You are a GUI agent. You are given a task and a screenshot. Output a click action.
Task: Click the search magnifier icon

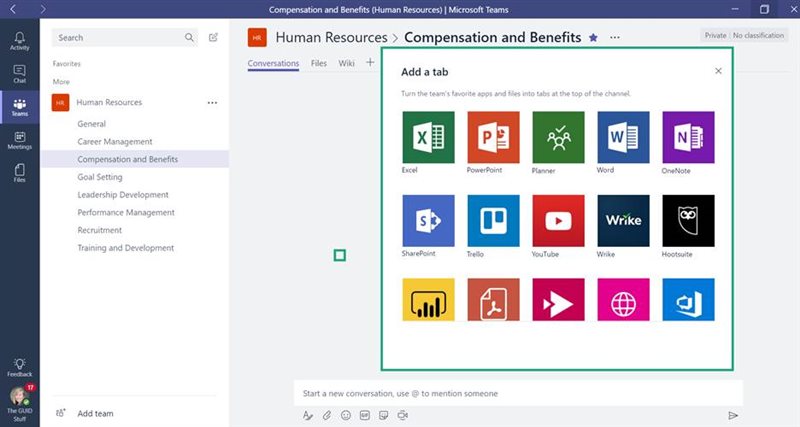(x=189, y=37)
